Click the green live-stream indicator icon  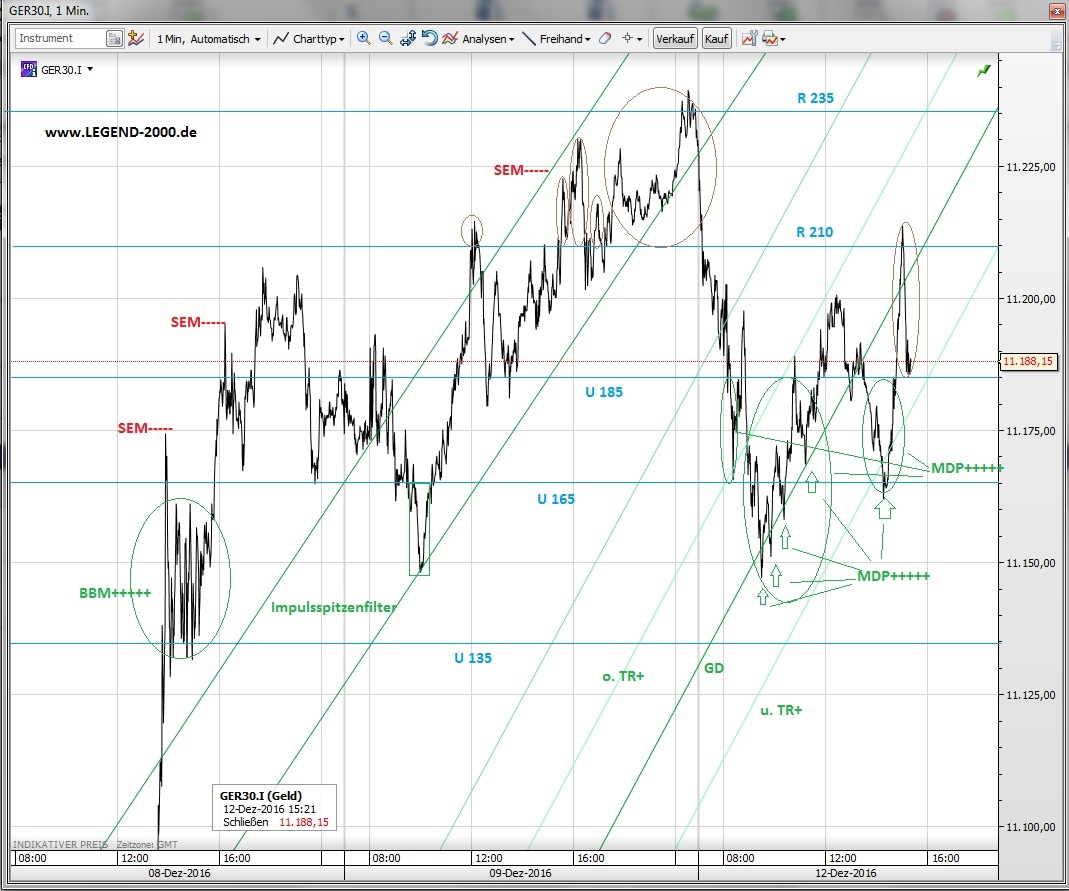[x=984, y=70]
